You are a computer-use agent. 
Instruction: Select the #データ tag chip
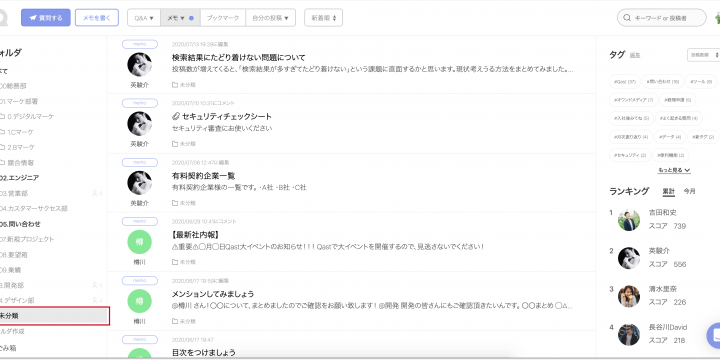[669, 136]
